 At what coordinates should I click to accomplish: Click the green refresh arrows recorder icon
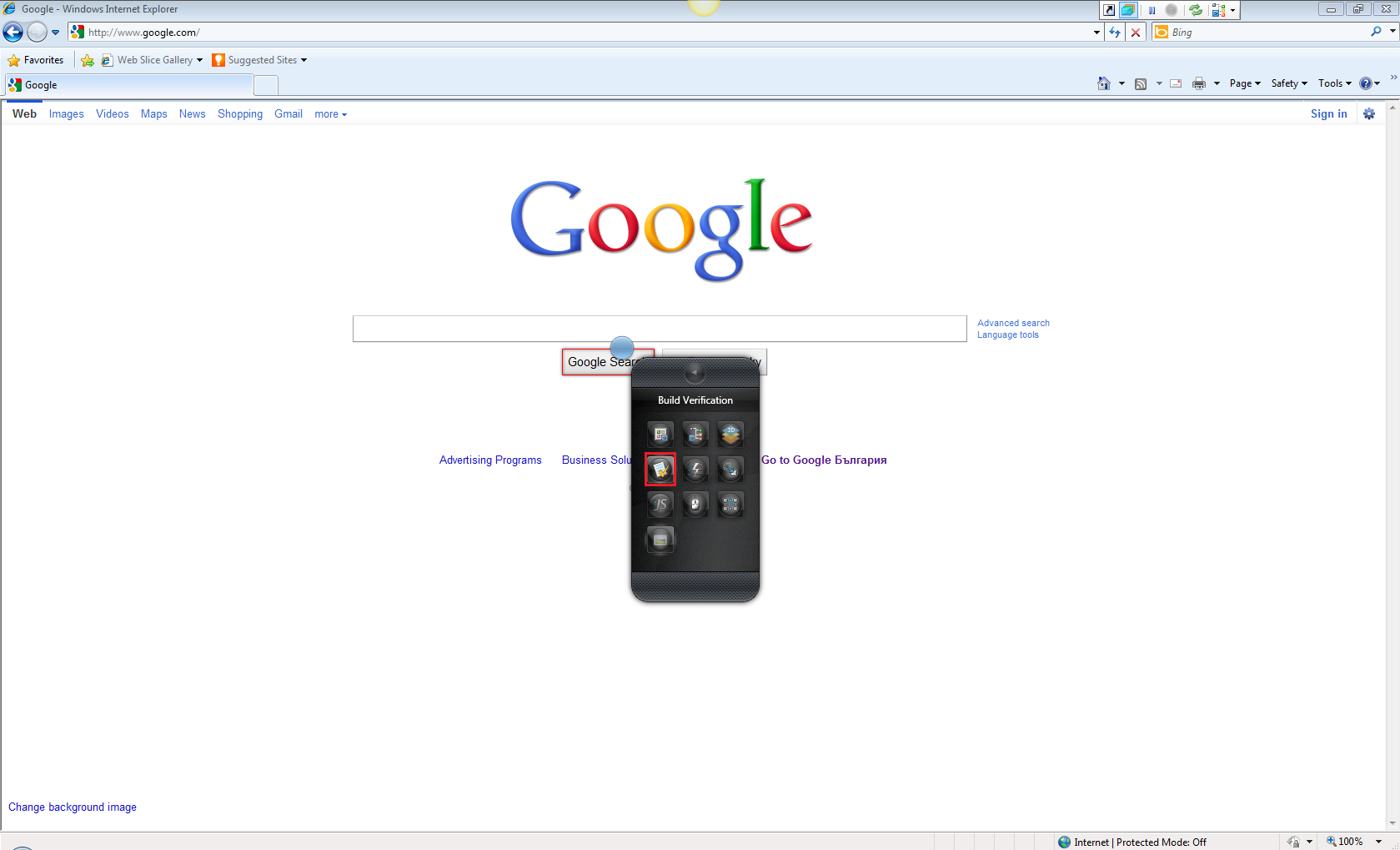click(x=1196, y=10)
